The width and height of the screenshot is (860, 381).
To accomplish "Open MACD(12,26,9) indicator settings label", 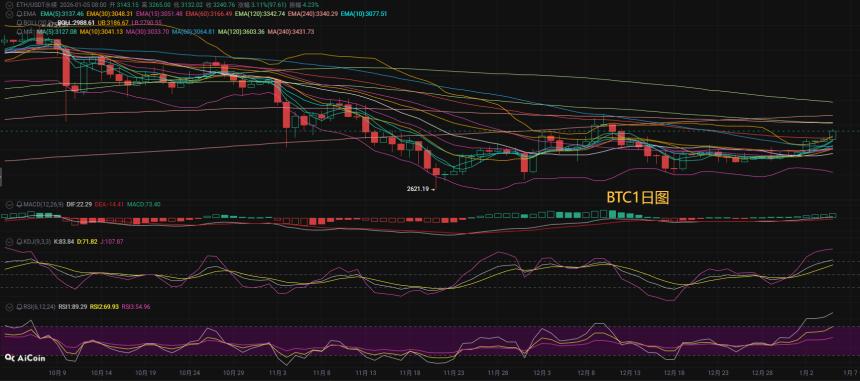I will coord(43,204).
